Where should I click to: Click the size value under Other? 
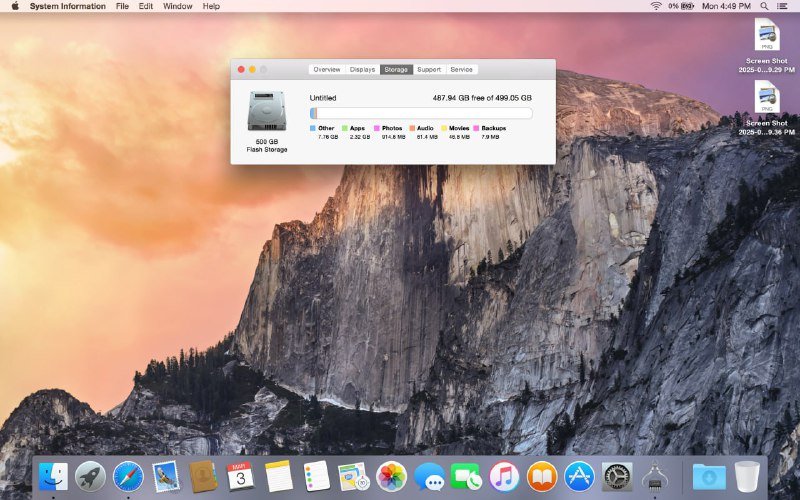coord(328,137)
